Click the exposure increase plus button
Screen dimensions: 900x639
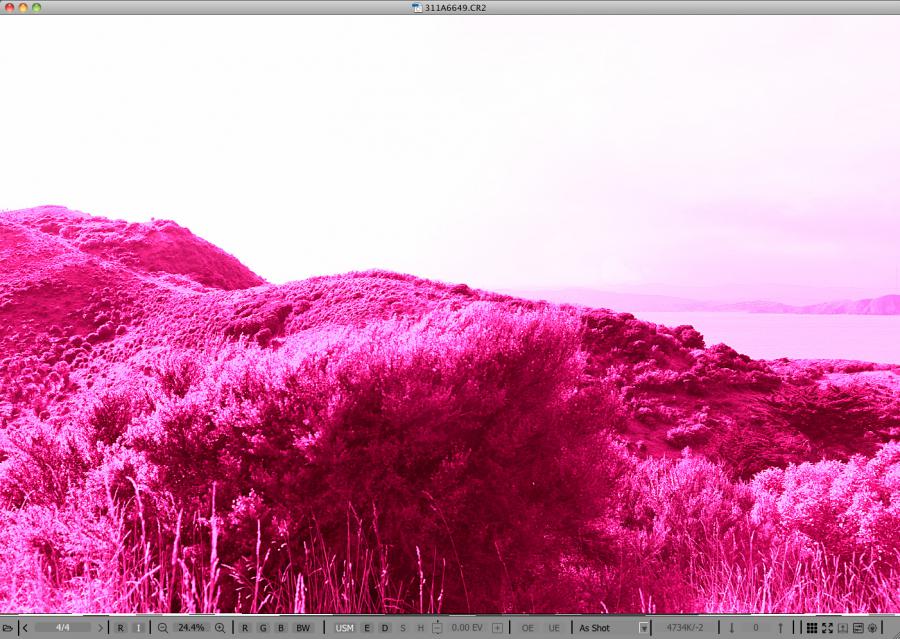pos(497,628)
